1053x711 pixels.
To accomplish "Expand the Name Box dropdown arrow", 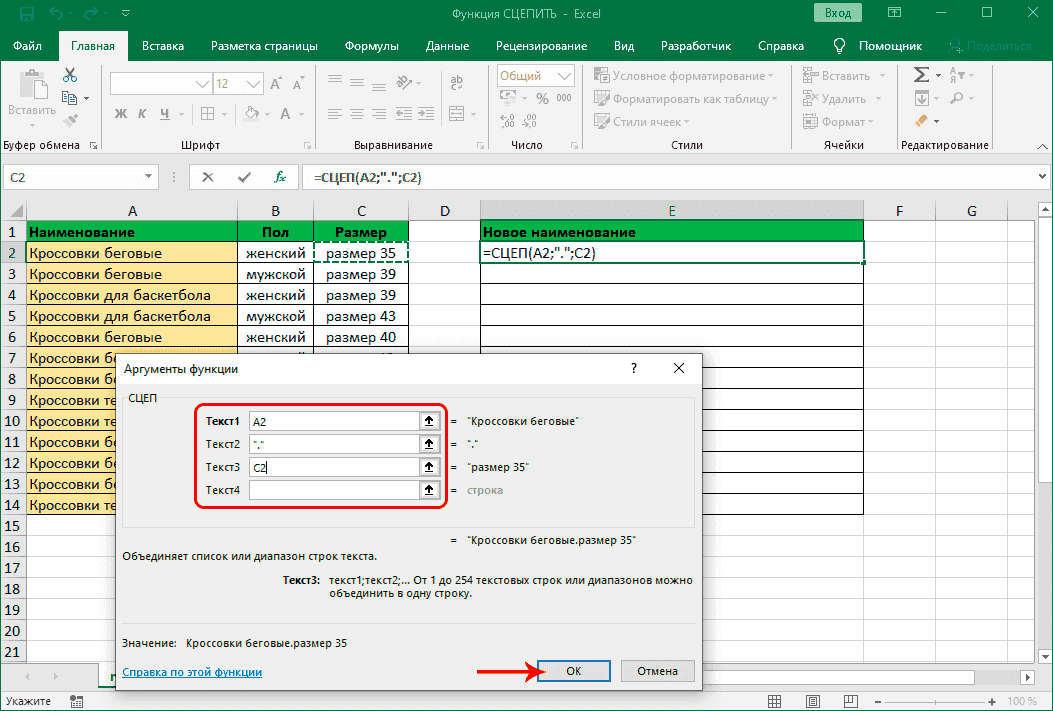I will pos(149,177).
